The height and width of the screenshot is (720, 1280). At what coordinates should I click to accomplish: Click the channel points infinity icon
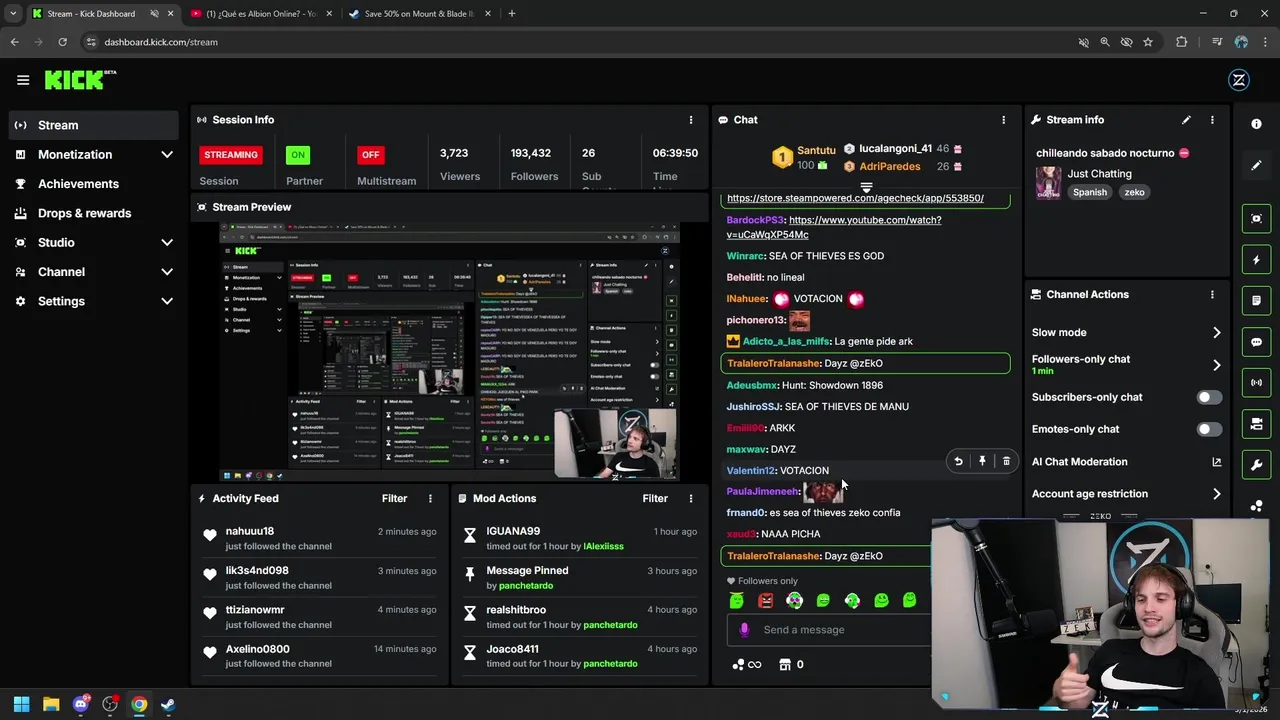tap(746, 665)
